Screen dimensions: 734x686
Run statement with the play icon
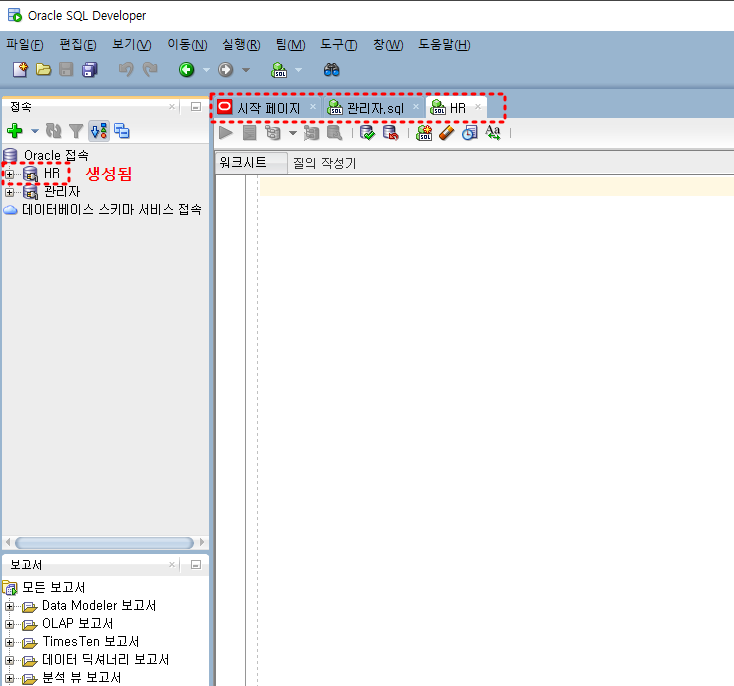pos(226,133)
